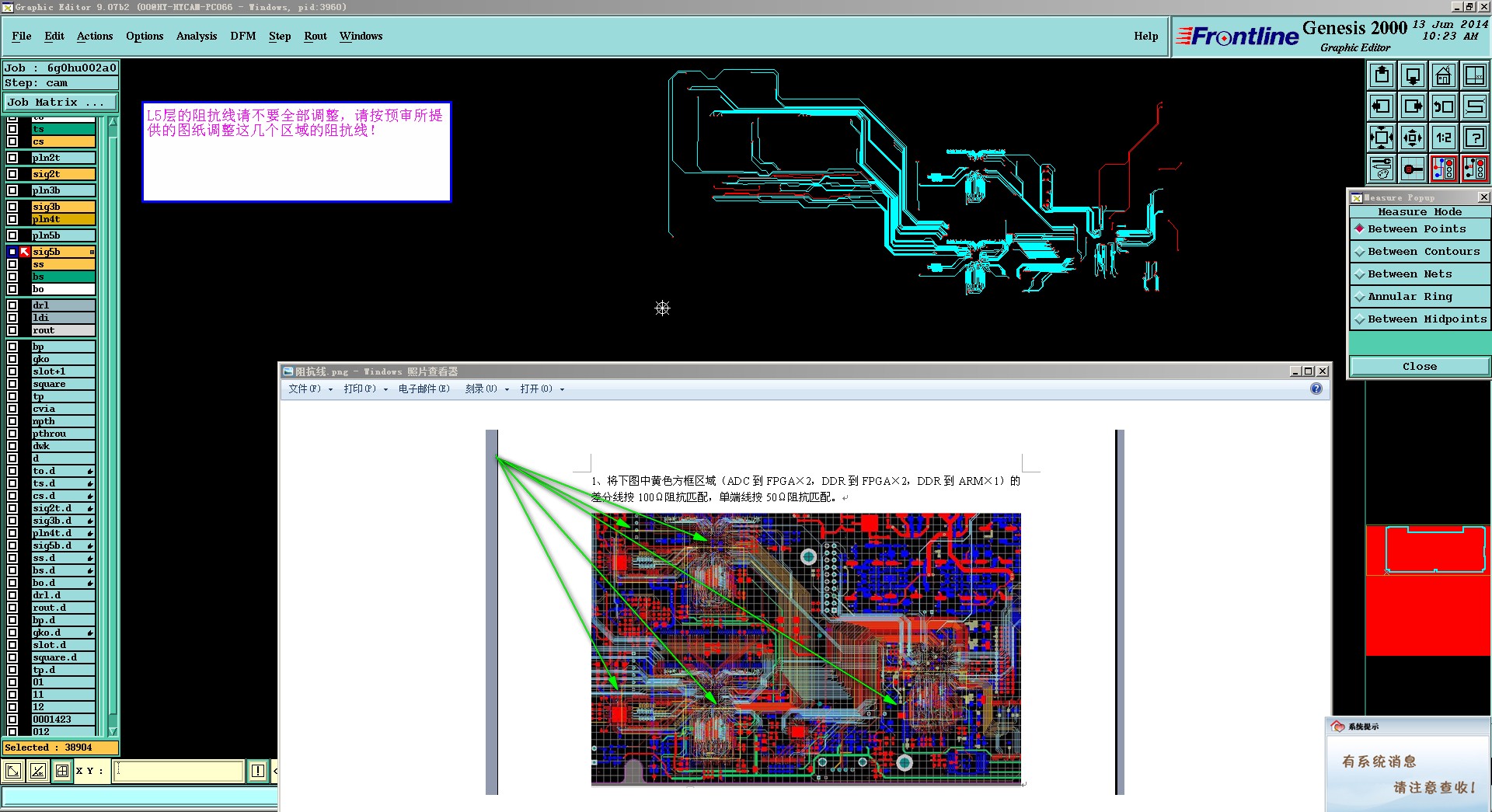Click the zoom out arrows icon
Viewport: 1492px width, 812px height.
coord(1413,138)
